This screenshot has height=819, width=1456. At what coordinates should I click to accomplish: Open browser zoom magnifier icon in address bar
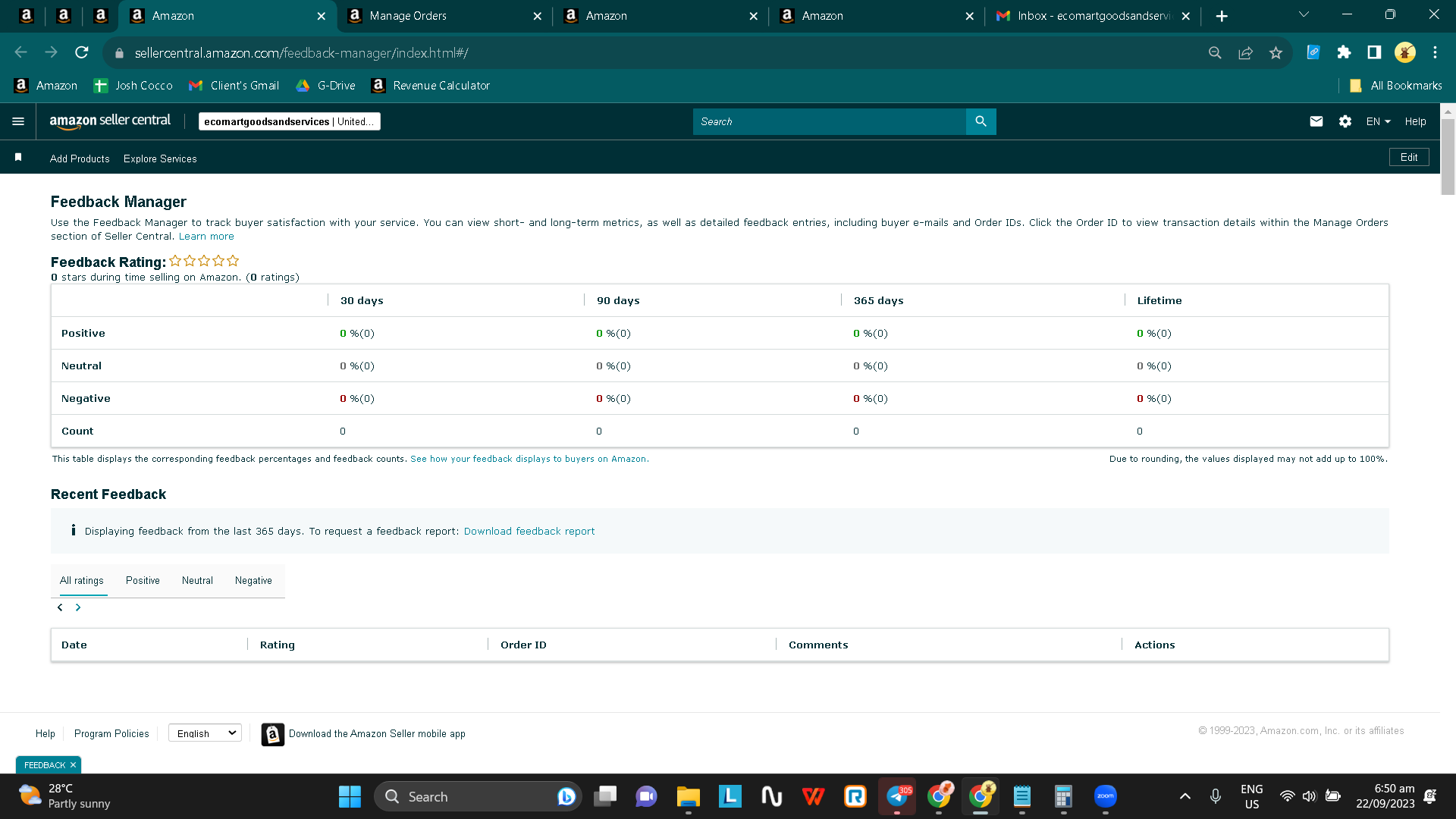coord(1215,52)
